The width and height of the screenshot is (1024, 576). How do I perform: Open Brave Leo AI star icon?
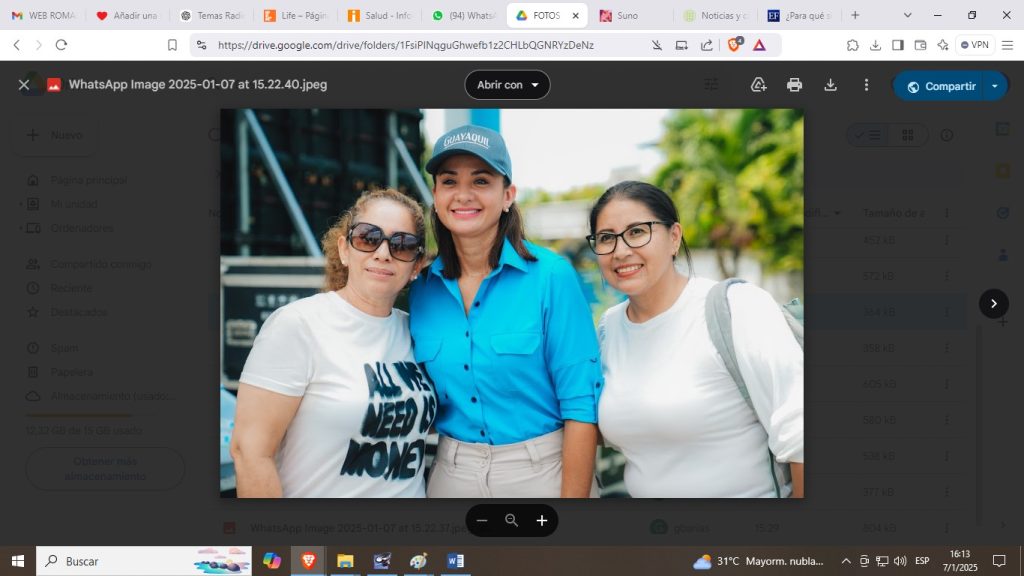(943, 45)
